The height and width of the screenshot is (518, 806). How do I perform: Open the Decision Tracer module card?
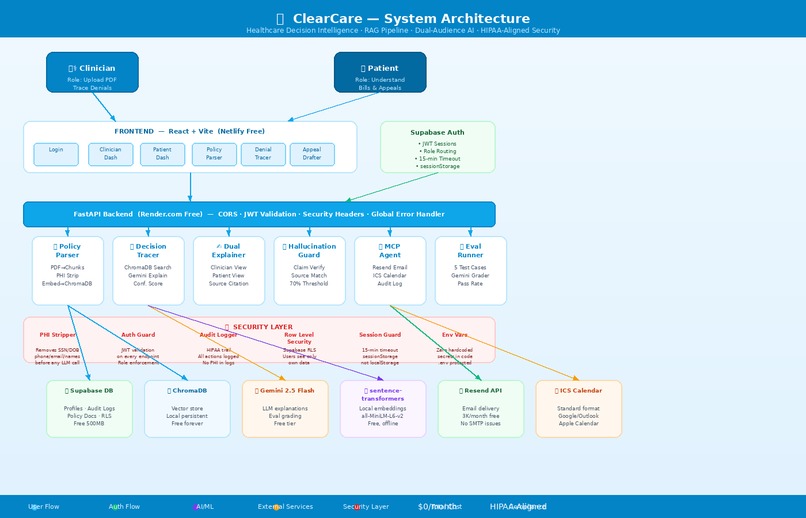148,271
